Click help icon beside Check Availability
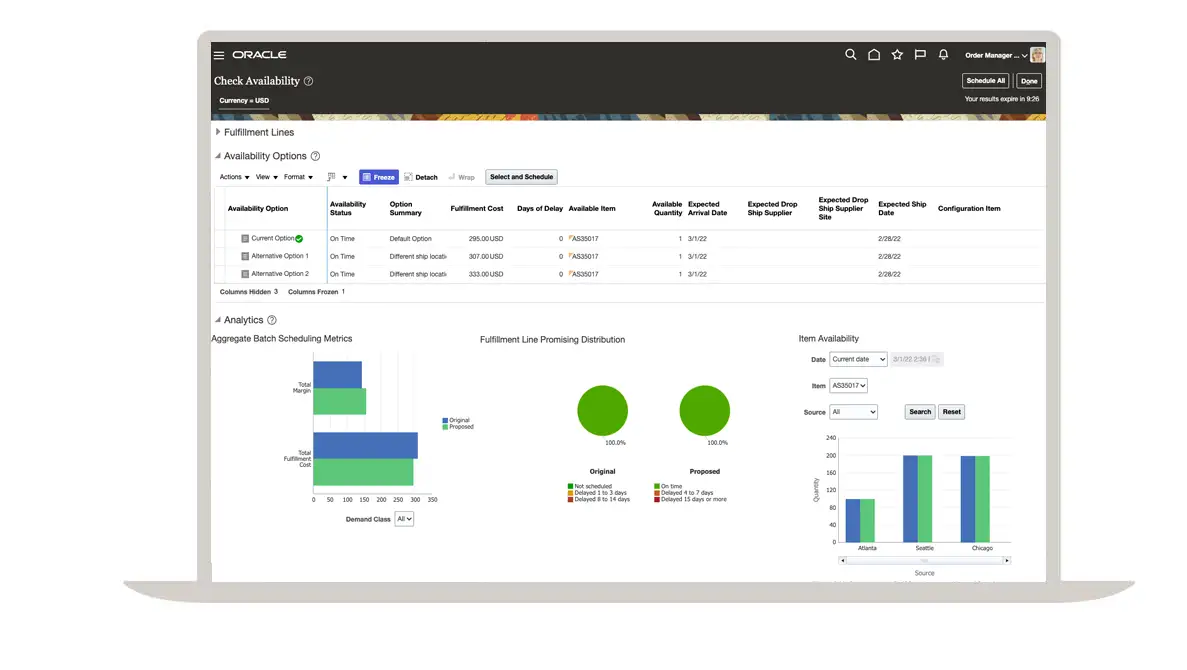Screen dimensions: 1187x670 [x=309, y=81]
